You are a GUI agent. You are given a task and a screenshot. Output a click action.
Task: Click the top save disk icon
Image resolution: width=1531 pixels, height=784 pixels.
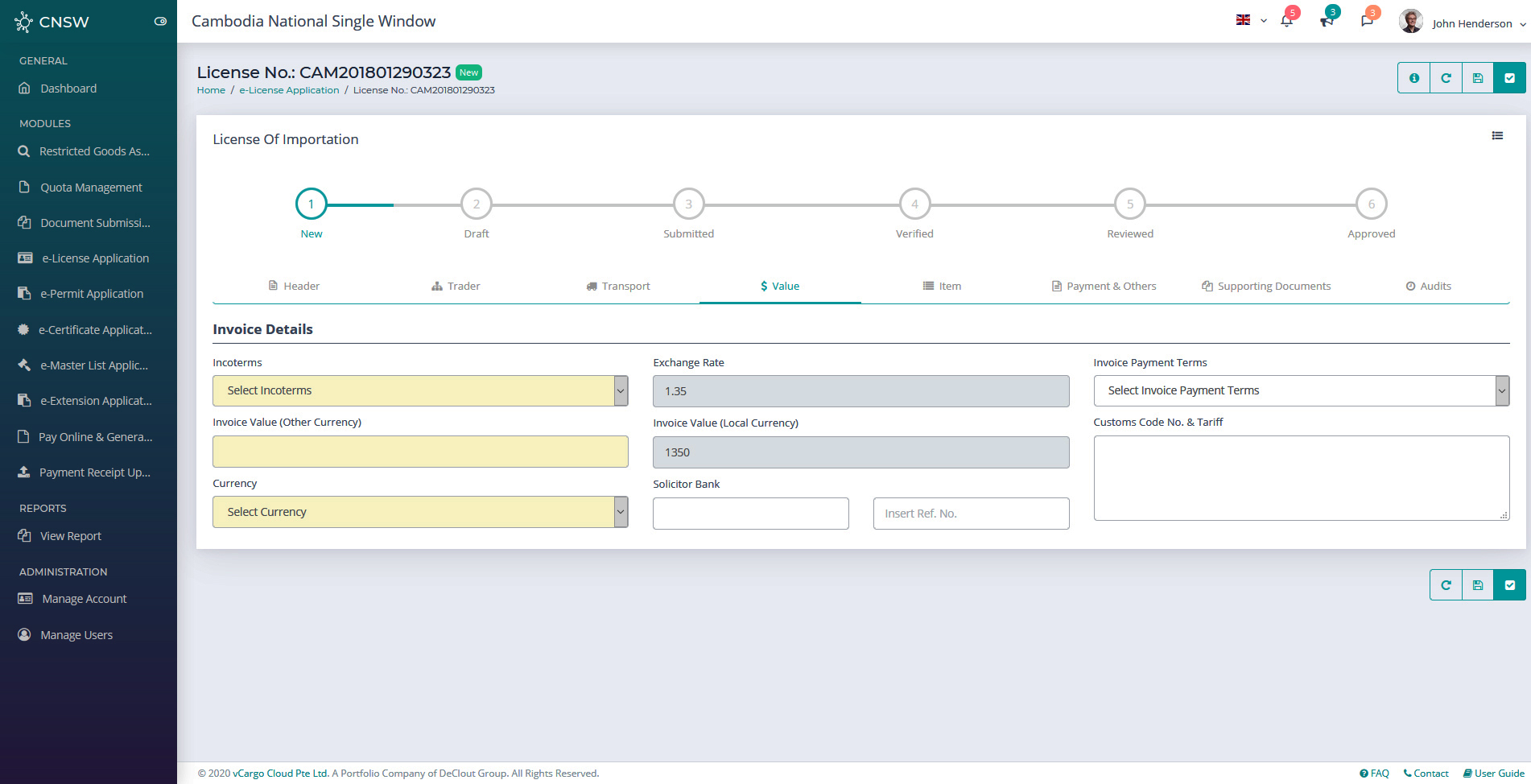(1478, 78)
